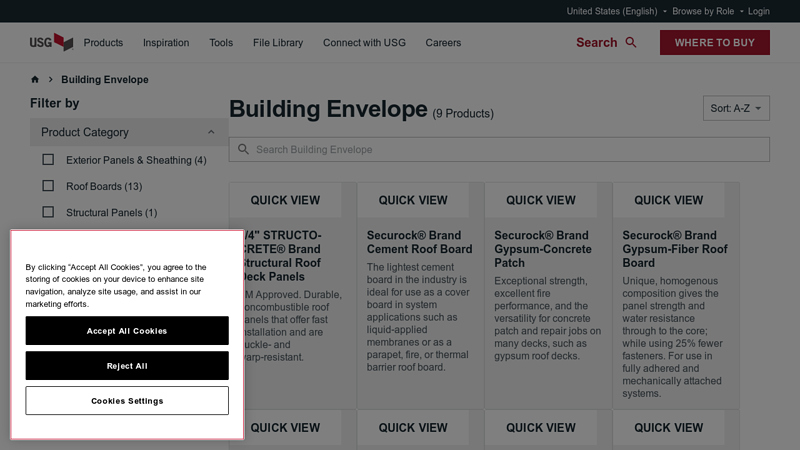This screenshot has height=450, width=800.
Task: Quick view Securock Gypsum-Concrete Patch
Action: pos(541,200)
